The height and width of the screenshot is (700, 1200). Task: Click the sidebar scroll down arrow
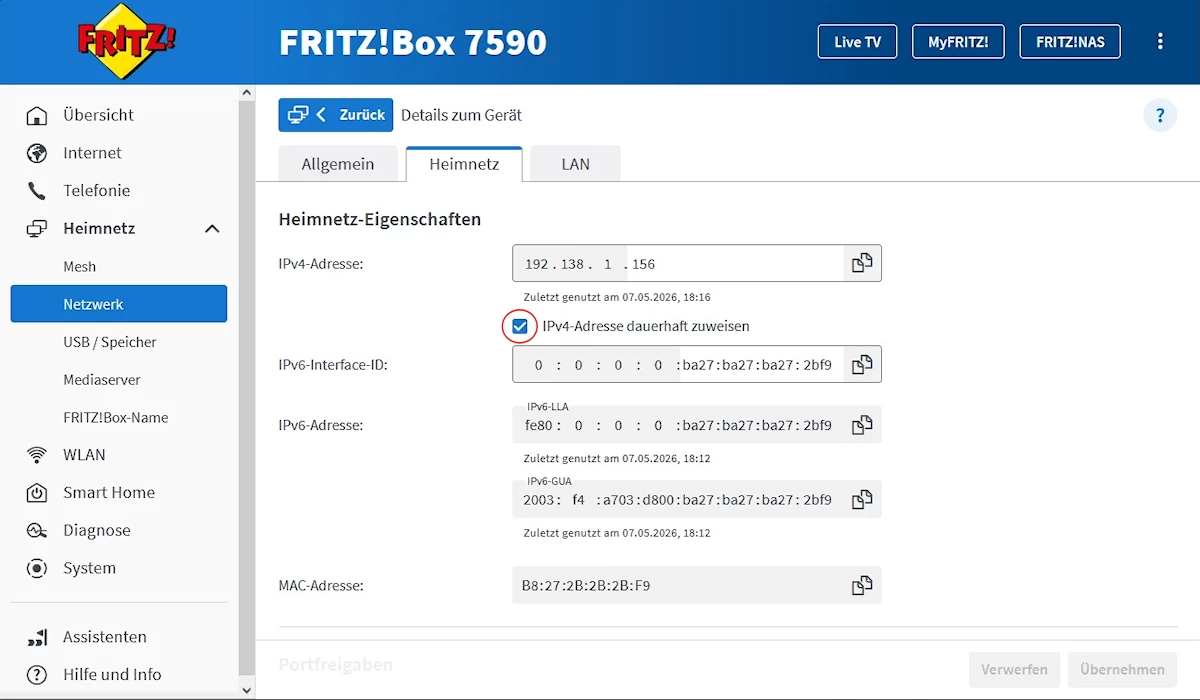[247, 690]
